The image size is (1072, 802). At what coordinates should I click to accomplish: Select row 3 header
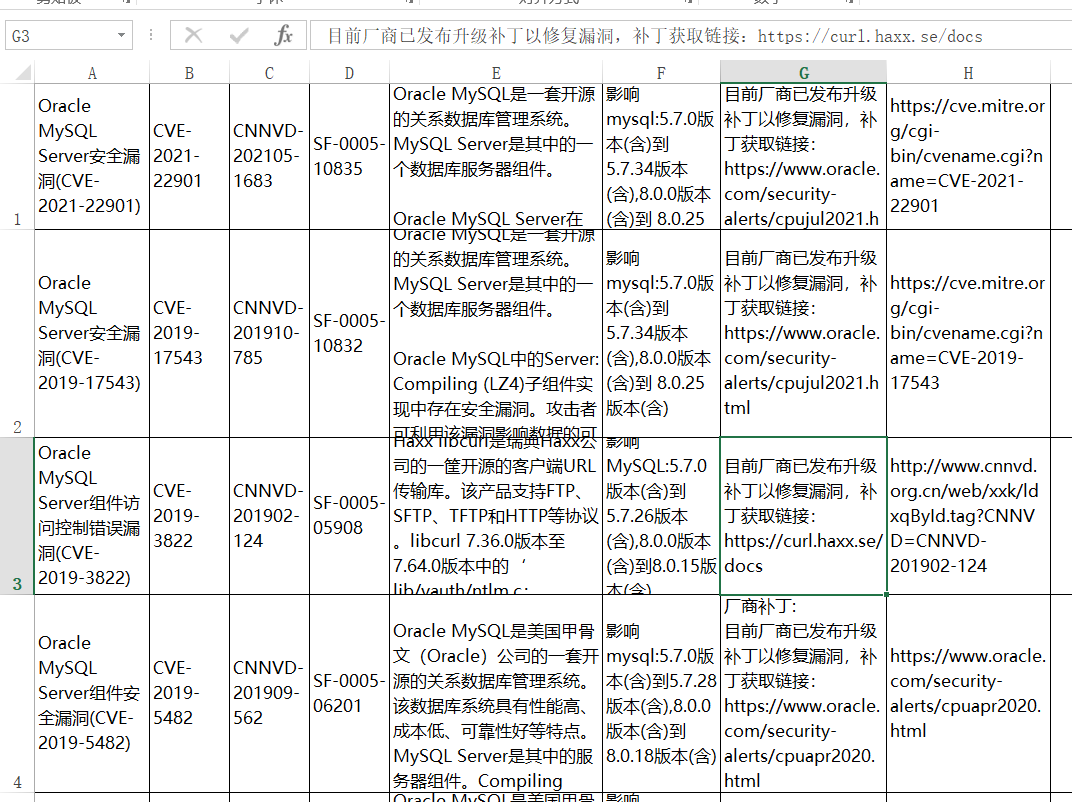click(17, 516)
